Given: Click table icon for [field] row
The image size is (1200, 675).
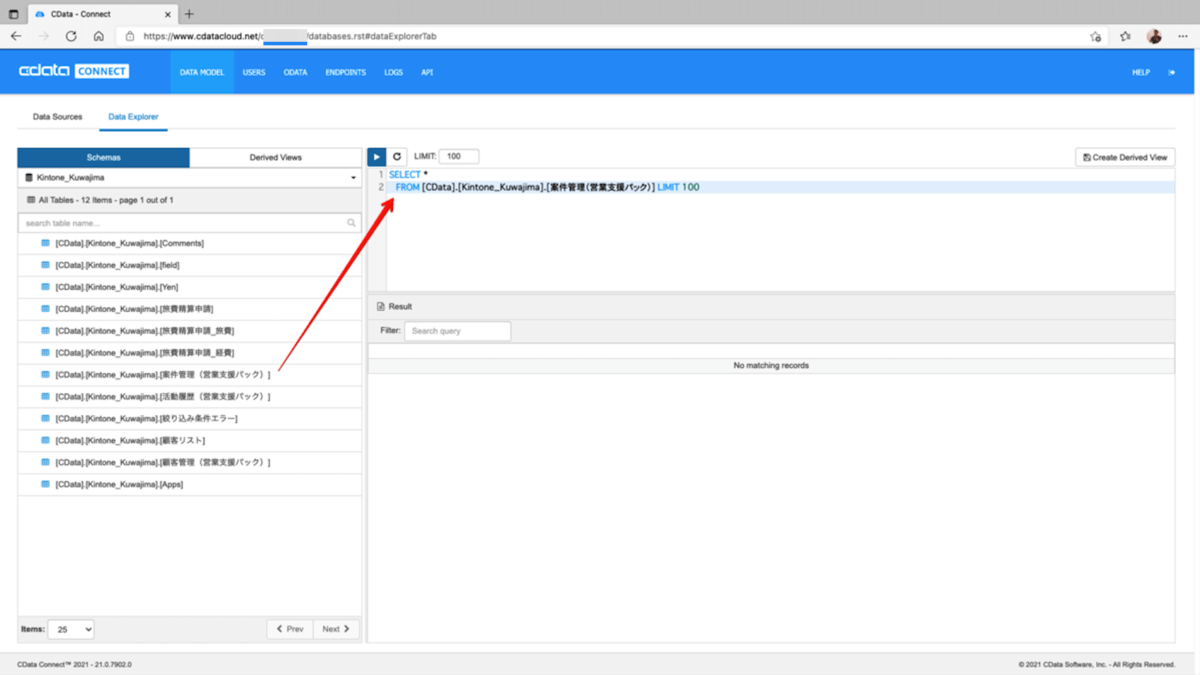Looking at the screenshot, I should coord(45,265).
